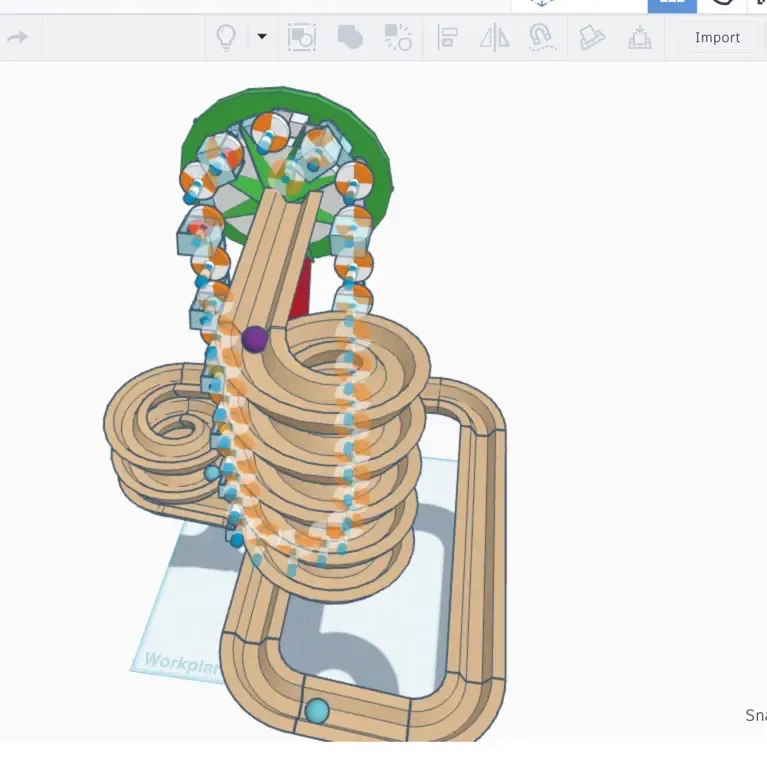767x767 pixels.
Task: Click the Union group solid shapes icon
Action: tap(350, 38)
